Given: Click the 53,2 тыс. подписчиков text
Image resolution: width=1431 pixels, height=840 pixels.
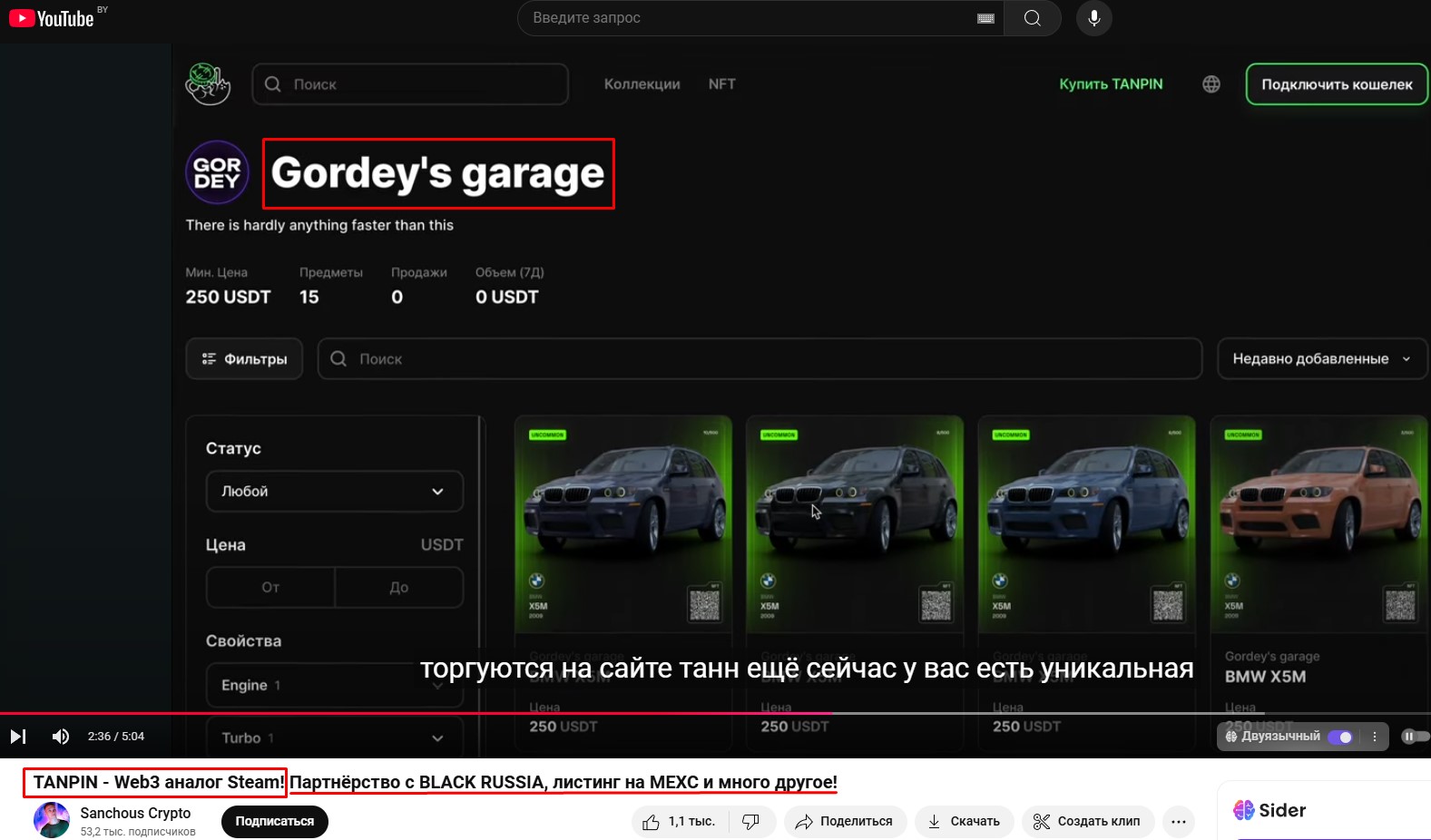Looking at the screenshot, I should coord(138,832).
